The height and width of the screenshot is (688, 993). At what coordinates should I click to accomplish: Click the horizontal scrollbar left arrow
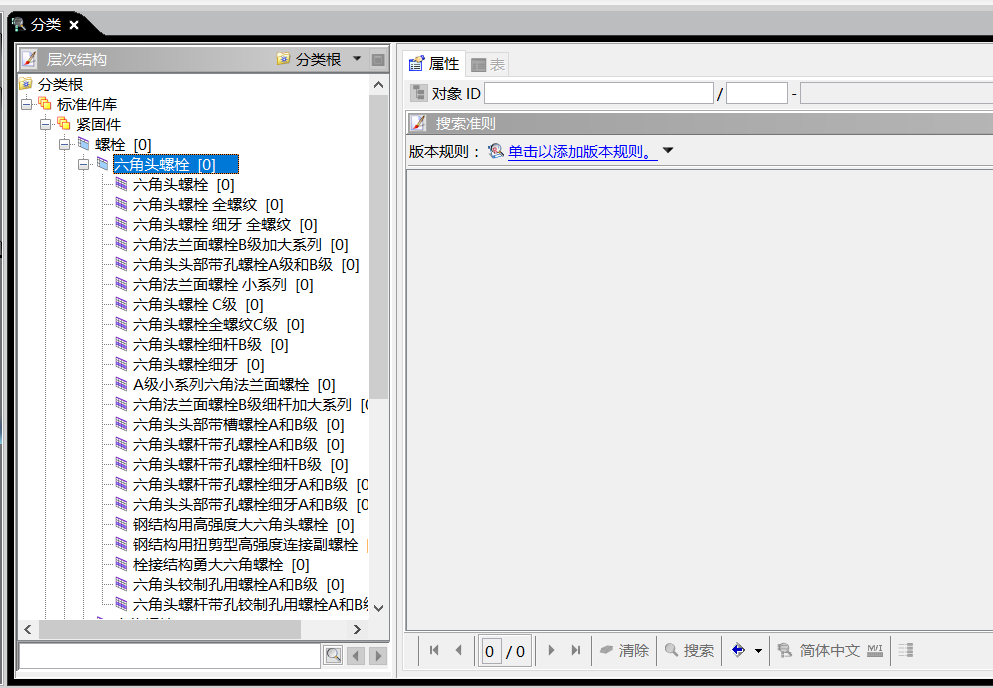pyautogui.click(x=28, y=629)
